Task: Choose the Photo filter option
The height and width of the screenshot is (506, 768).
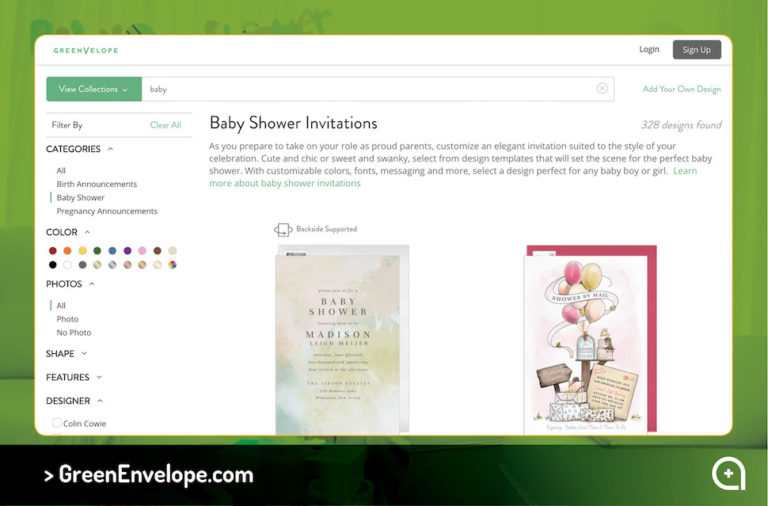Action: point(67,319)
